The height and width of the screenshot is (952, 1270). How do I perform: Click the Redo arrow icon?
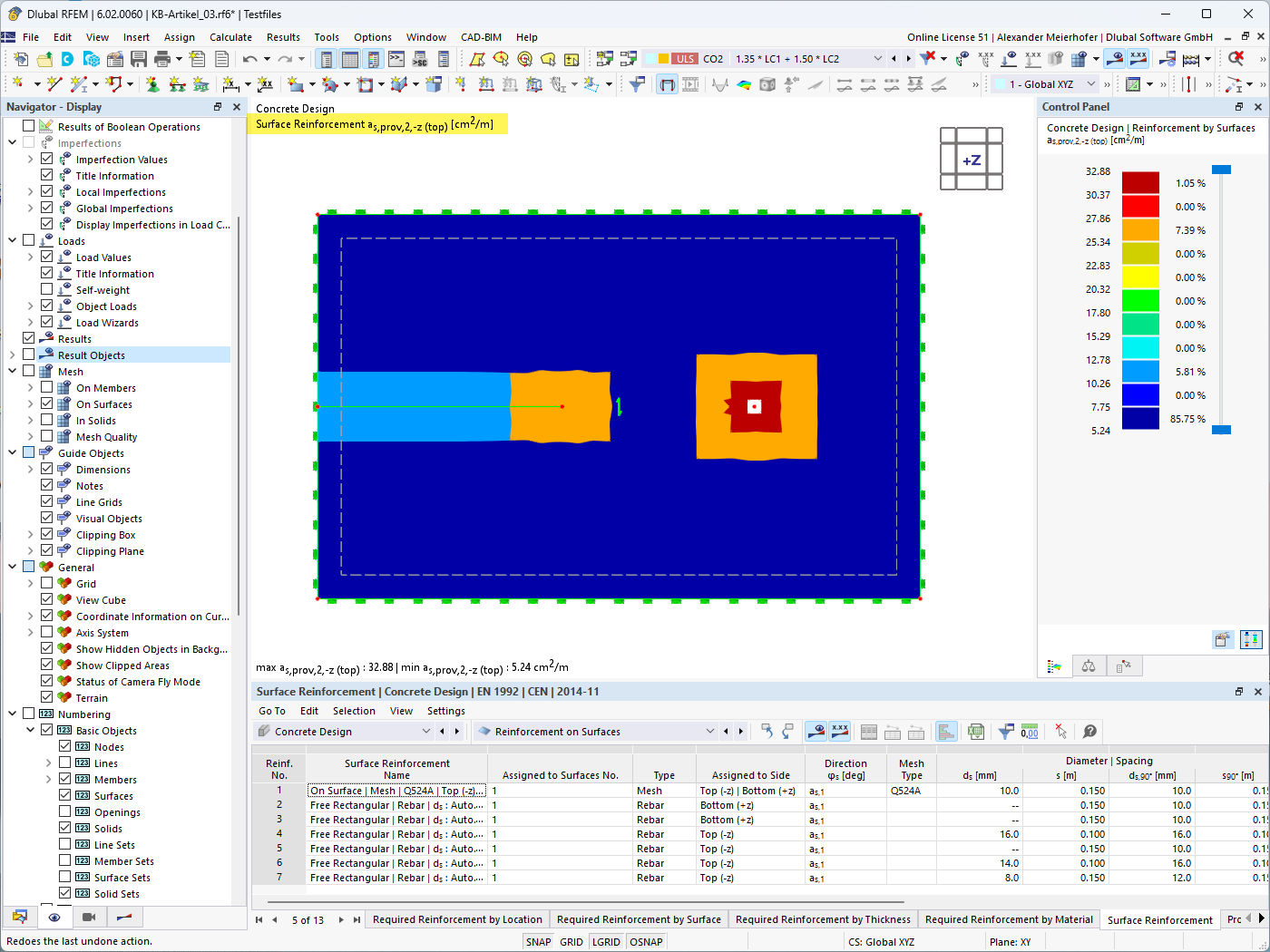point(285,59)
